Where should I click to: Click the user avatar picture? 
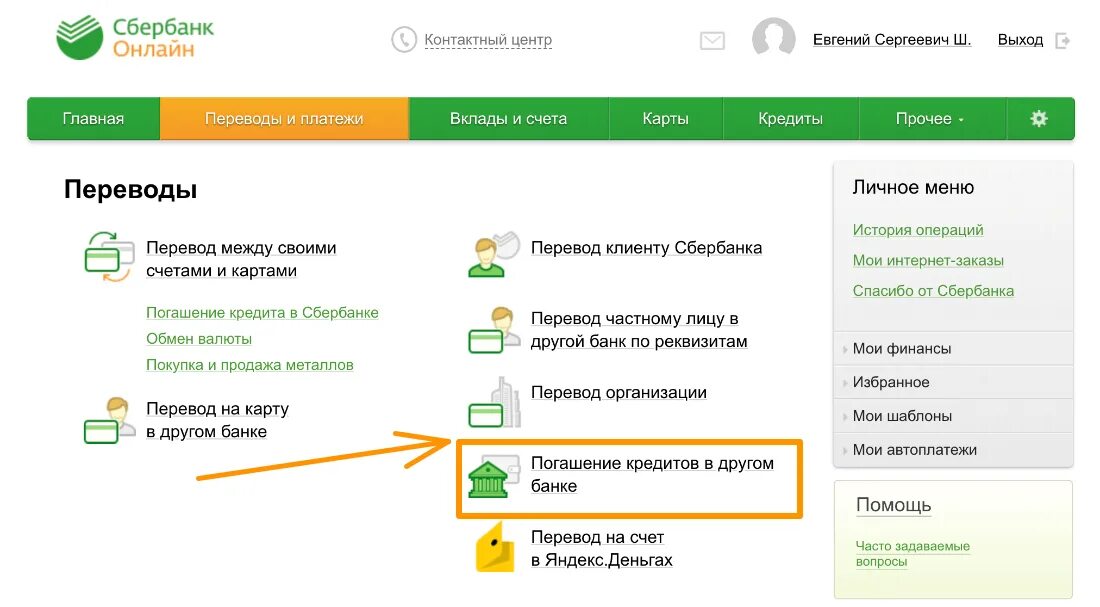773,37
